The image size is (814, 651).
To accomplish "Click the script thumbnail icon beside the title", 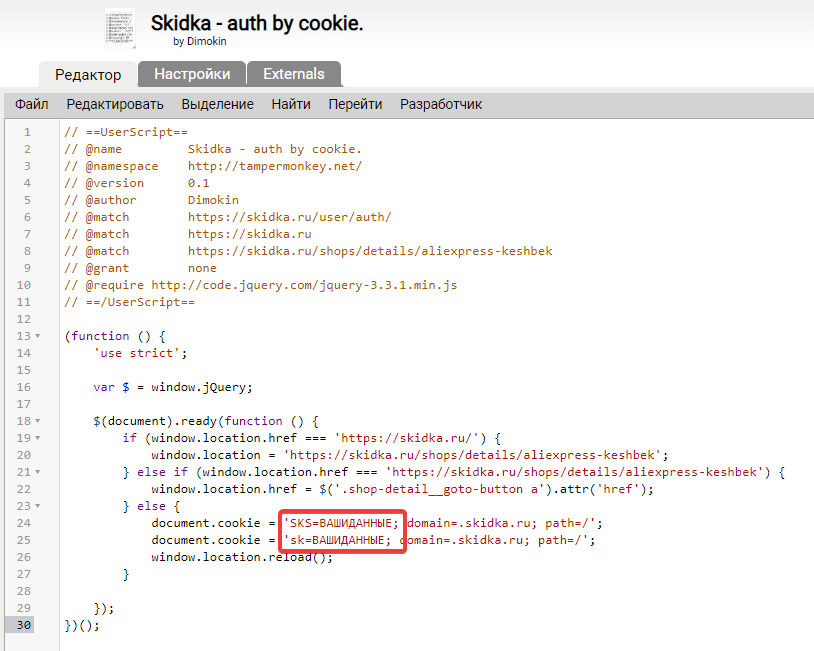I will [x=120, y=28].
